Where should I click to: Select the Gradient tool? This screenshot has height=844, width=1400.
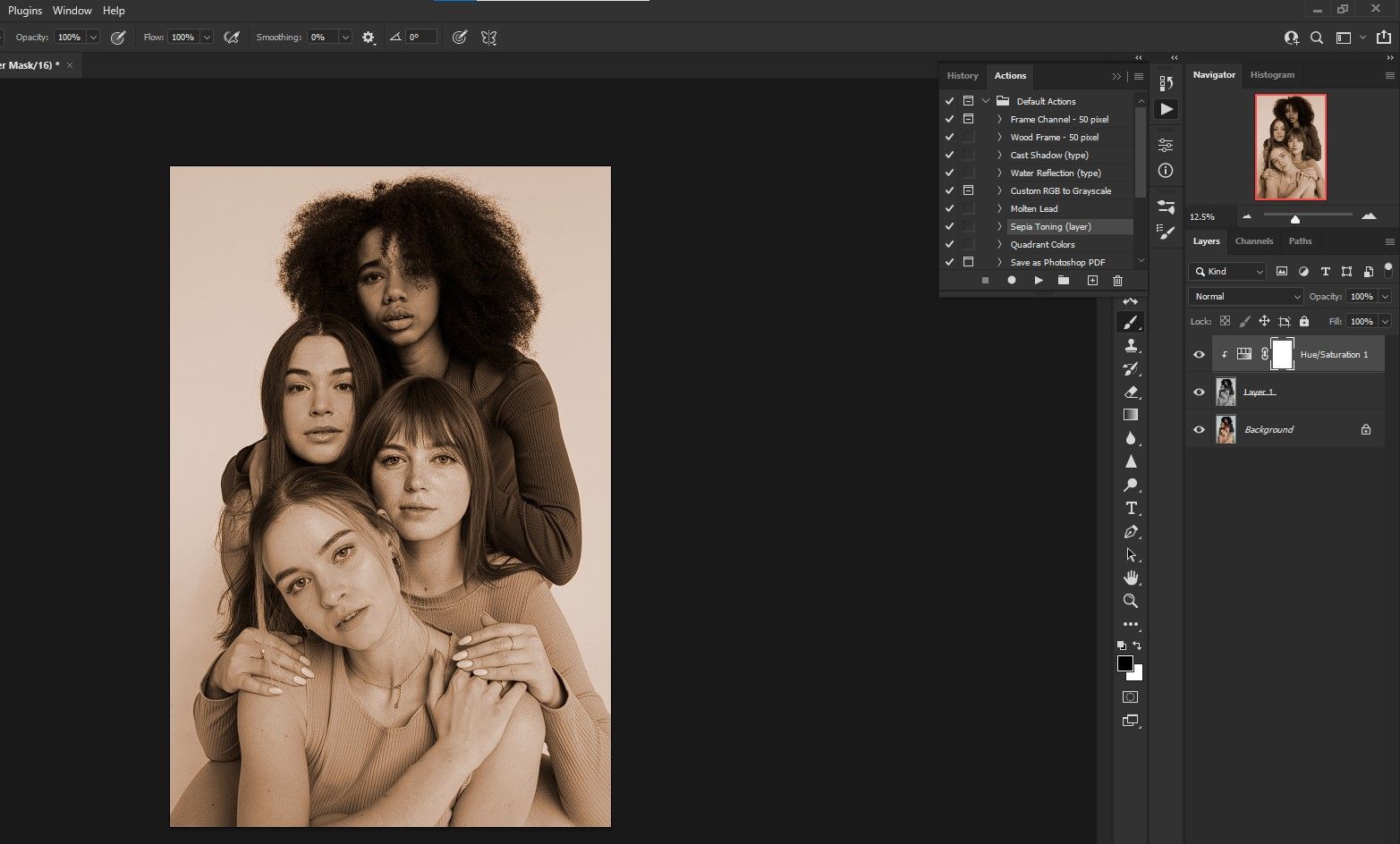pyautogui.click(x=1131, y=415)
